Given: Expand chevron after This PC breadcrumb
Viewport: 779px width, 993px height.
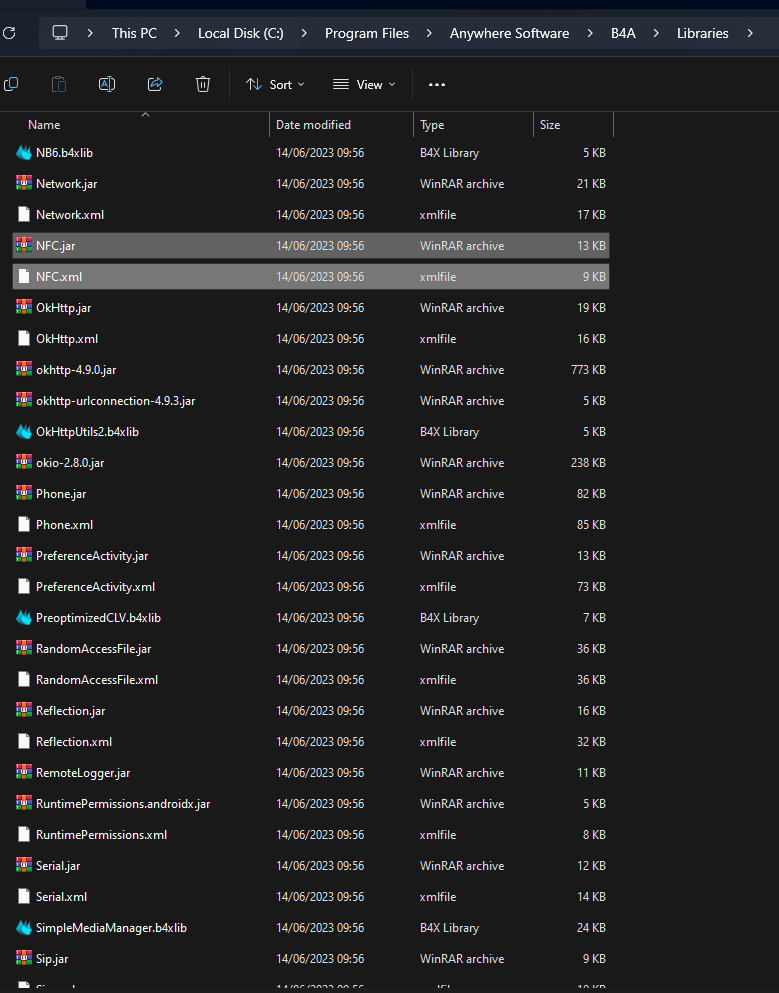Looking at the screenshot, I should click(x=177, y=33).
